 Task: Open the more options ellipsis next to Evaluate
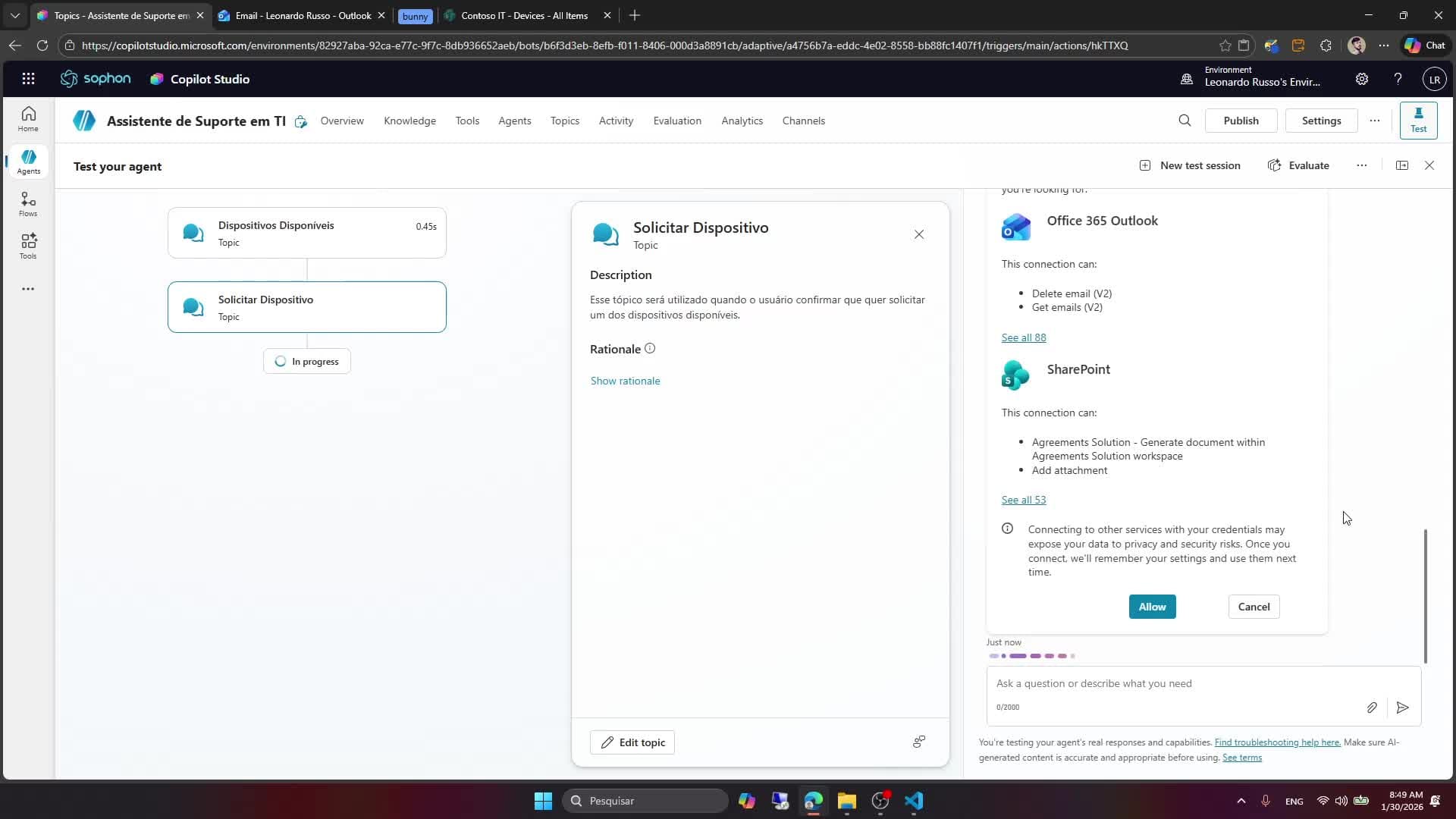point(1362,165)
